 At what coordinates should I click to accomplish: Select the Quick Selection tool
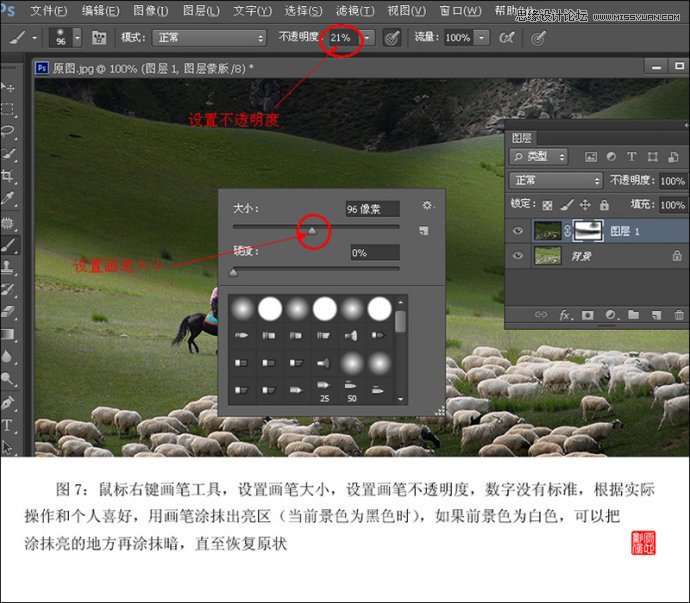click(x=8, y=154)
